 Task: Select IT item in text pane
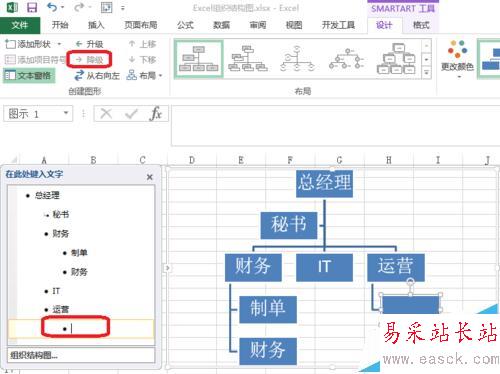tap(56, 291)
